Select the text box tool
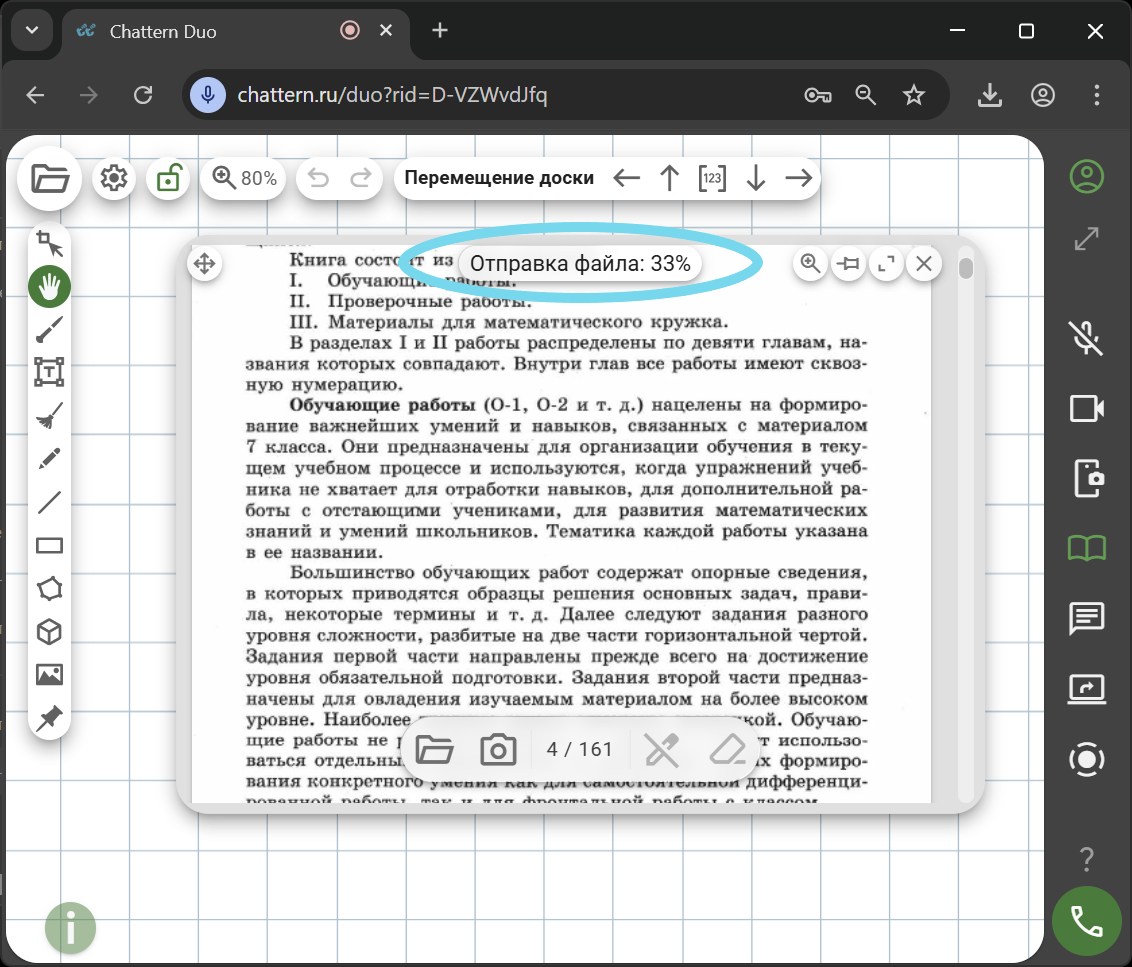This screenshot has width=1132, height=967. (x=49, y=372)
